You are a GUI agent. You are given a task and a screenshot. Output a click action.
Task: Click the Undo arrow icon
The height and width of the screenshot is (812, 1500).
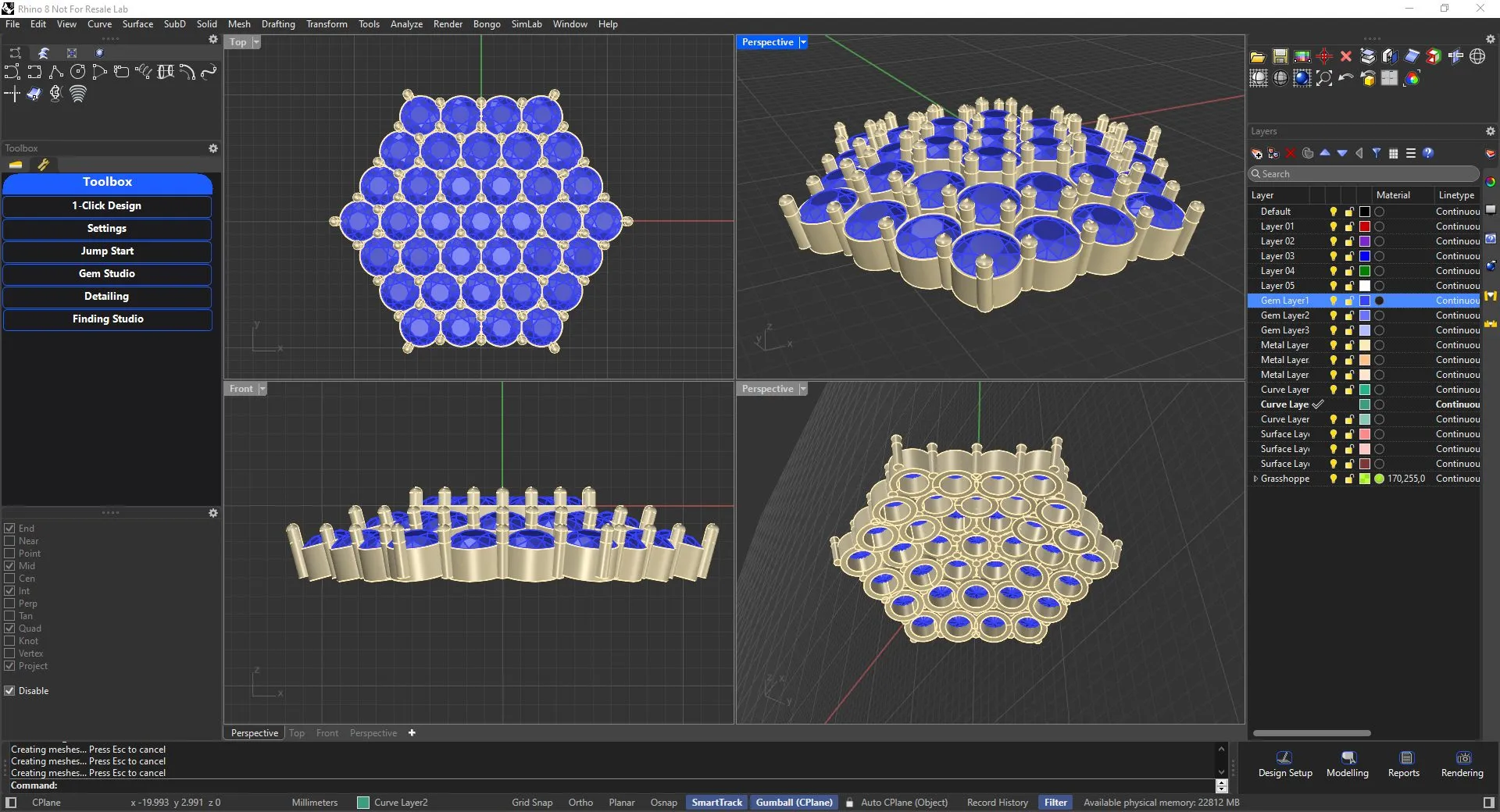(1345, 78)
